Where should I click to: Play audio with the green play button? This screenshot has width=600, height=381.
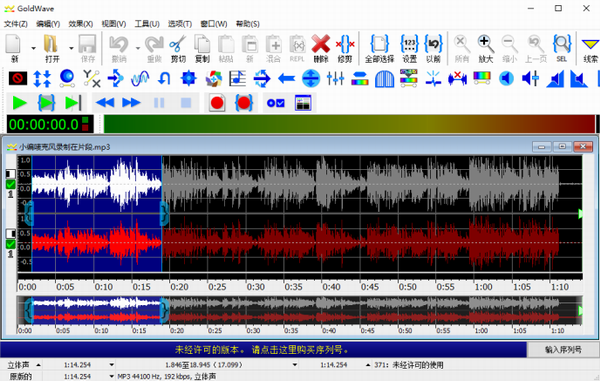(19, 103)
